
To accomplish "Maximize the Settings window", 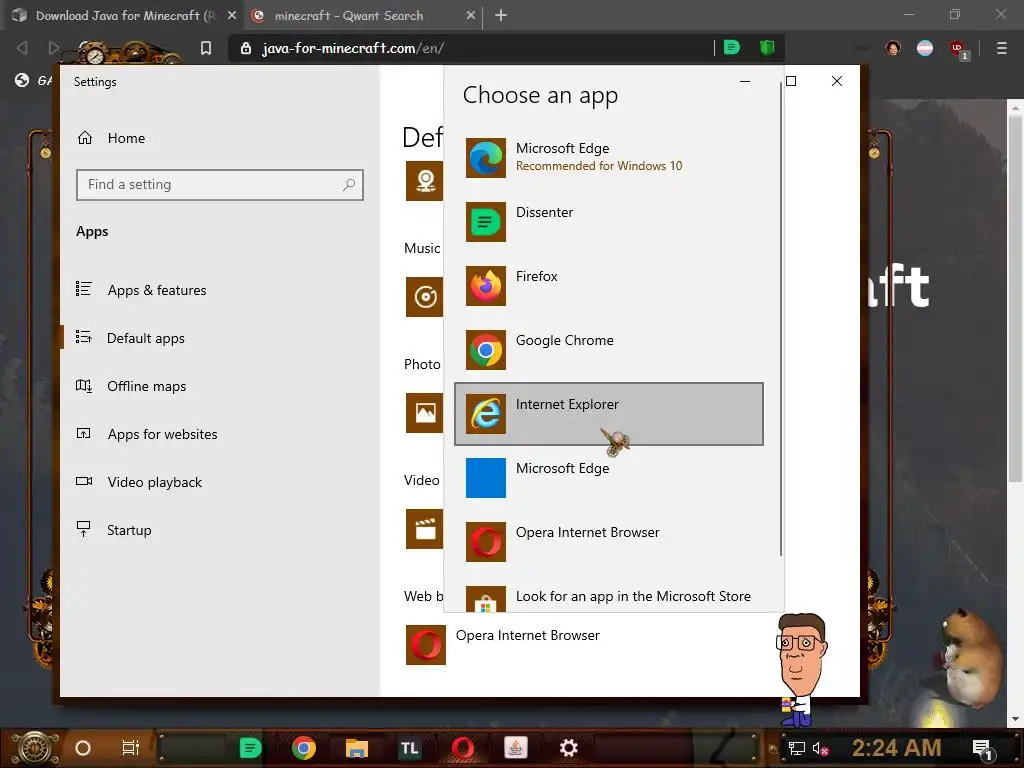I will pos(791,81).
